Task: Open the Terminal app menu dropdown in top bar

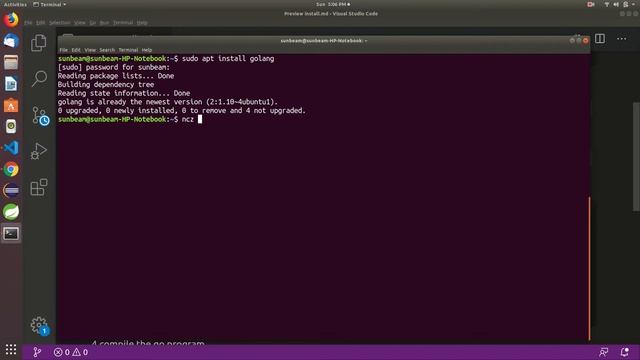Action: (x=49, y=4)
